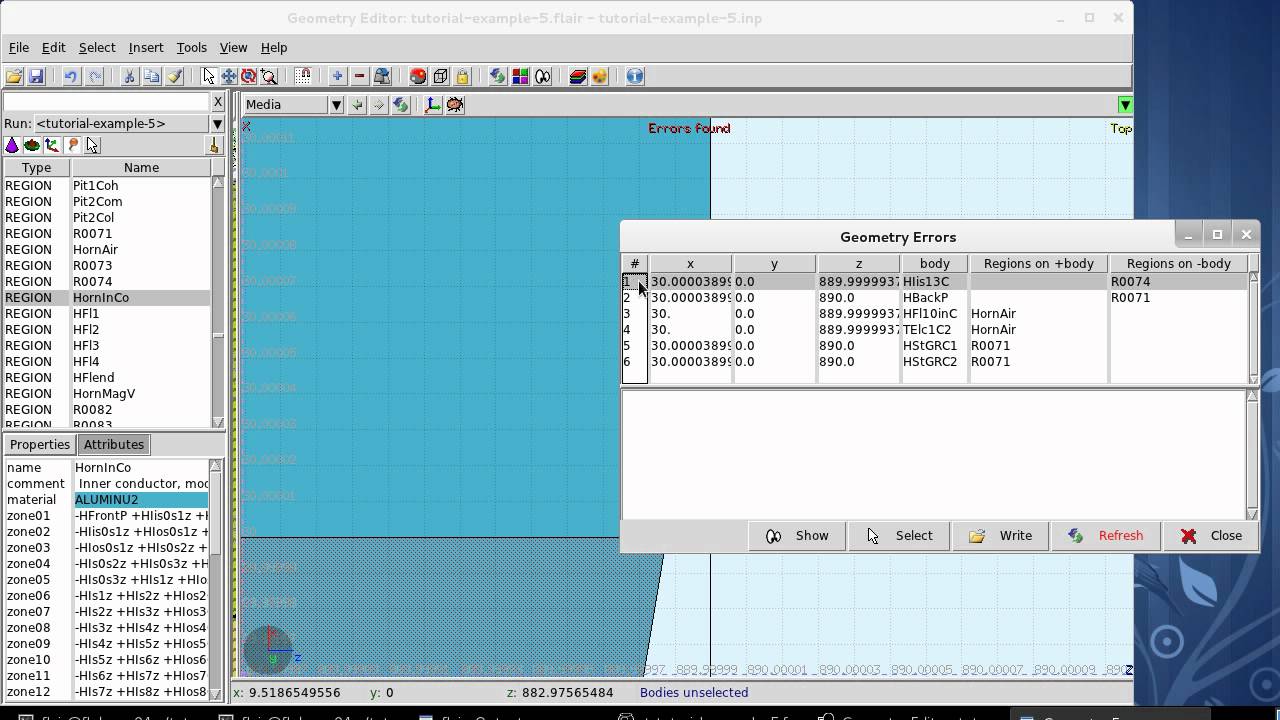Click the empty search input field

coord(106,102)
